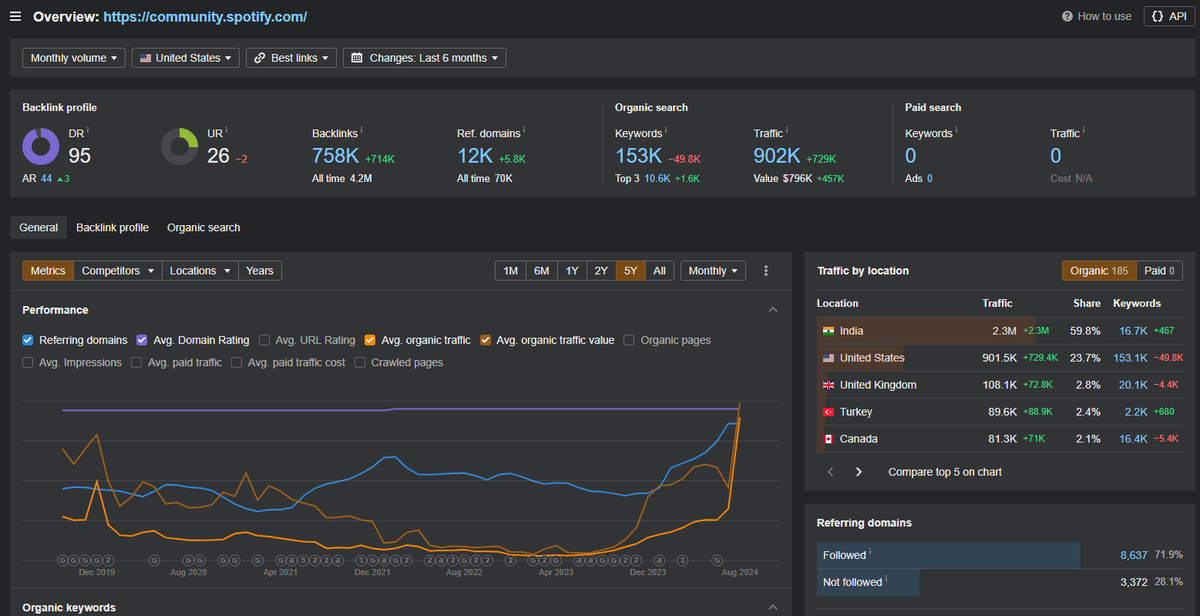
Task: Set chart range to 2Y
Action: click(x=601, y=271)
